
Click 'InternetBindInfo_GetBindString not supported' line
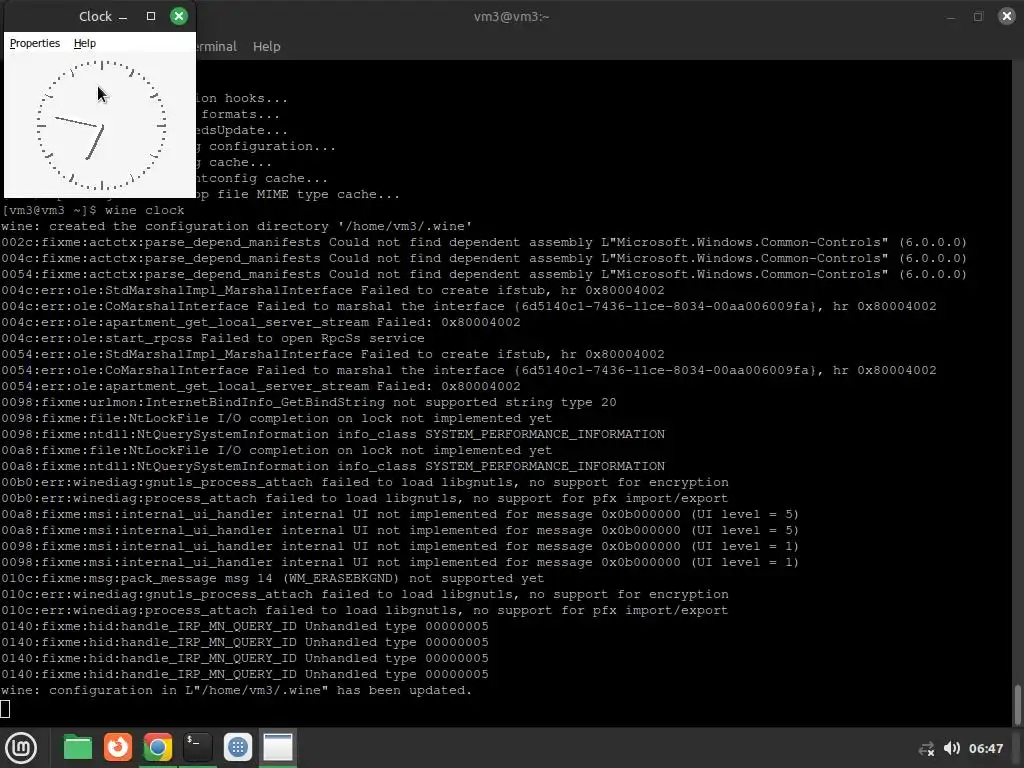(309, 402)
